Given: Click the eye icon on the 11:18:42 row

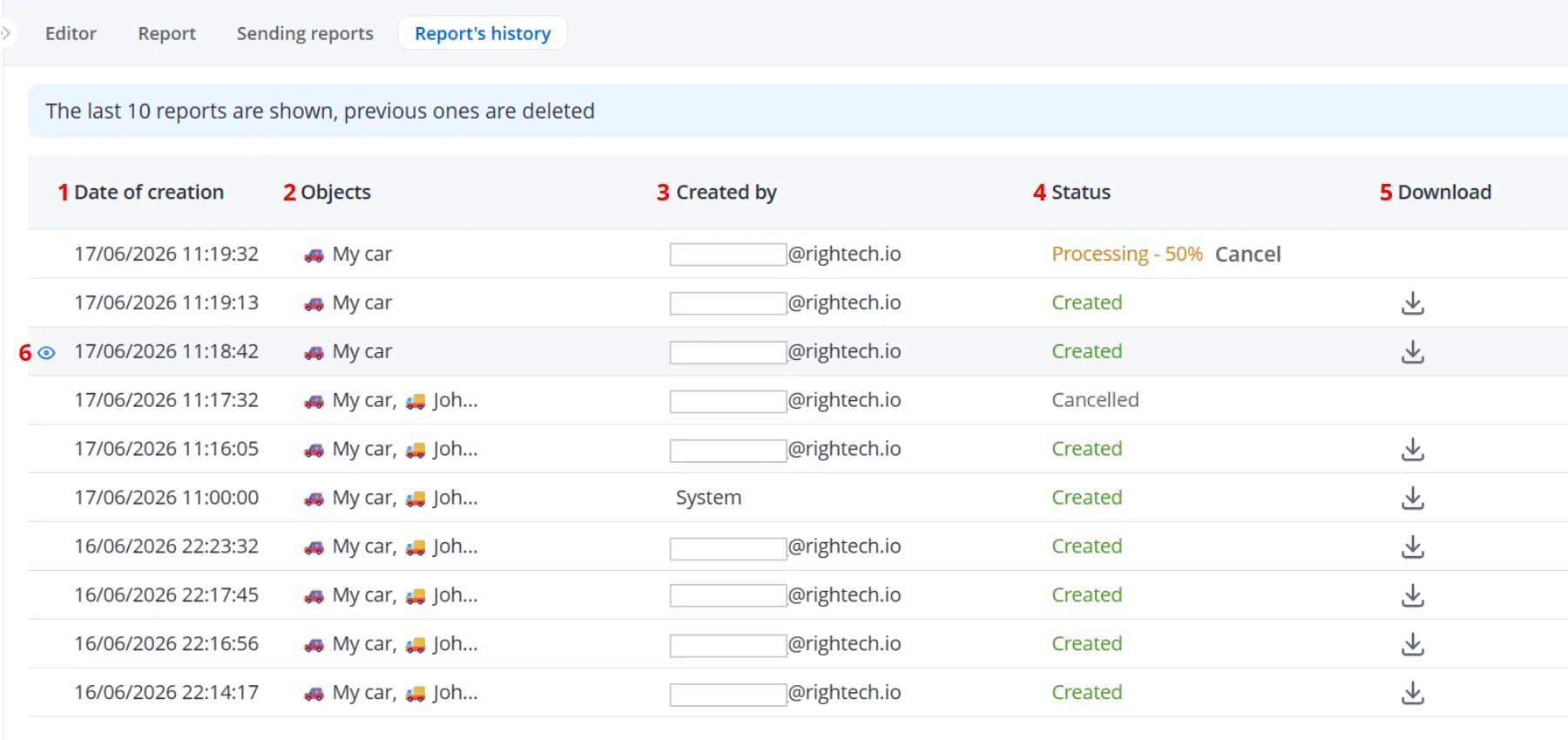Looking at the screenshot, I should tap(46, 353).
